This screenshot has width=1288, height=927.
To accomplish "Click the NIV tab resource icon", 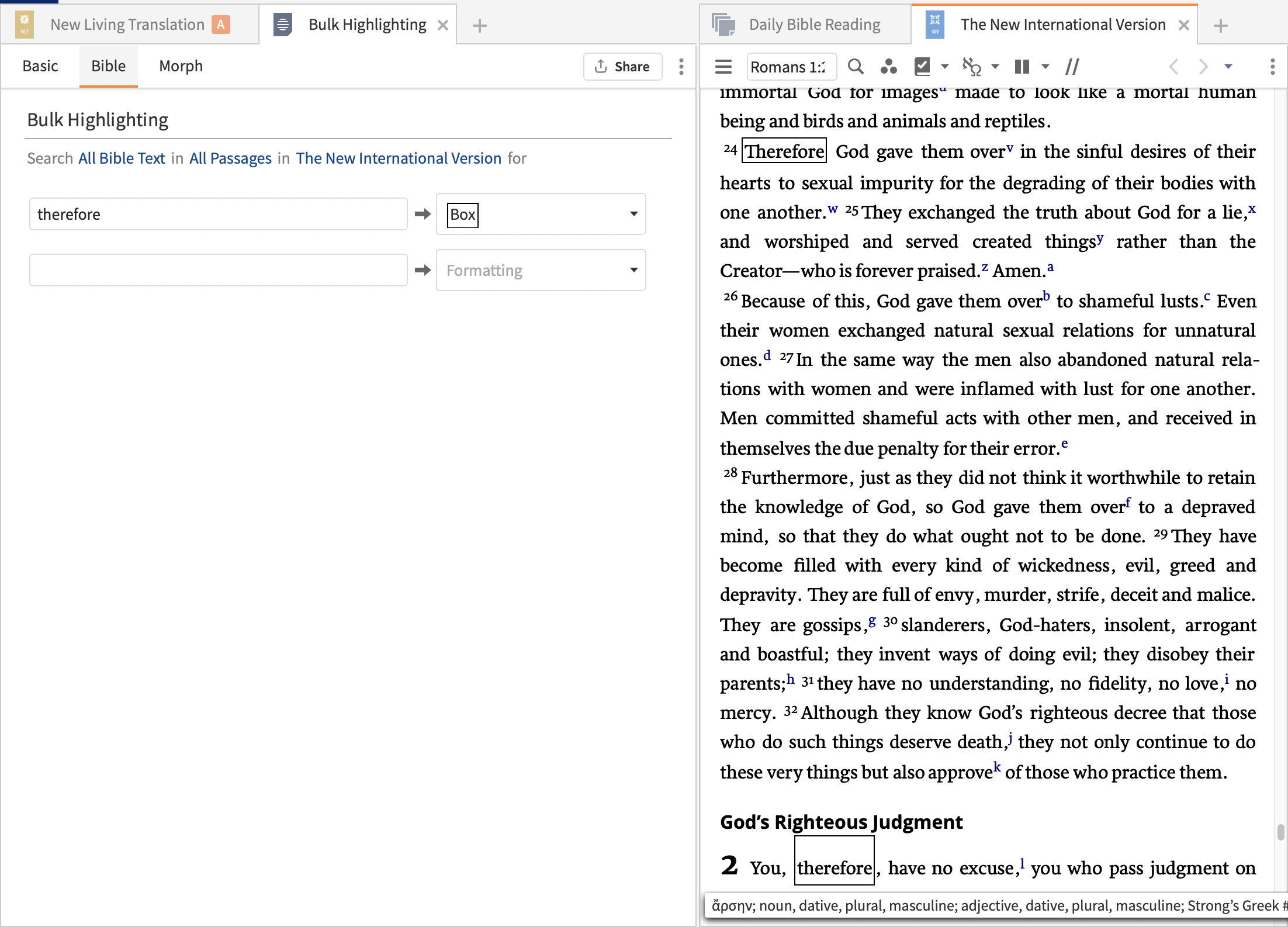I will pos(935,25).
